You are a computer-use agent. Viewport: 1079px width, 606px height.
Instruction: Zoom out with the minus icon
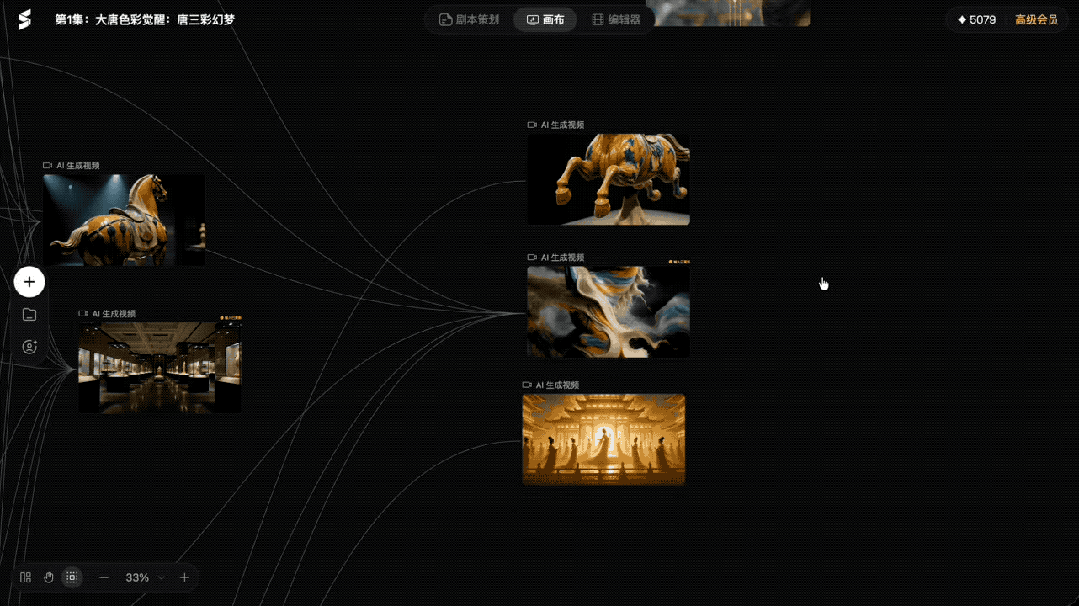[104, 577]
